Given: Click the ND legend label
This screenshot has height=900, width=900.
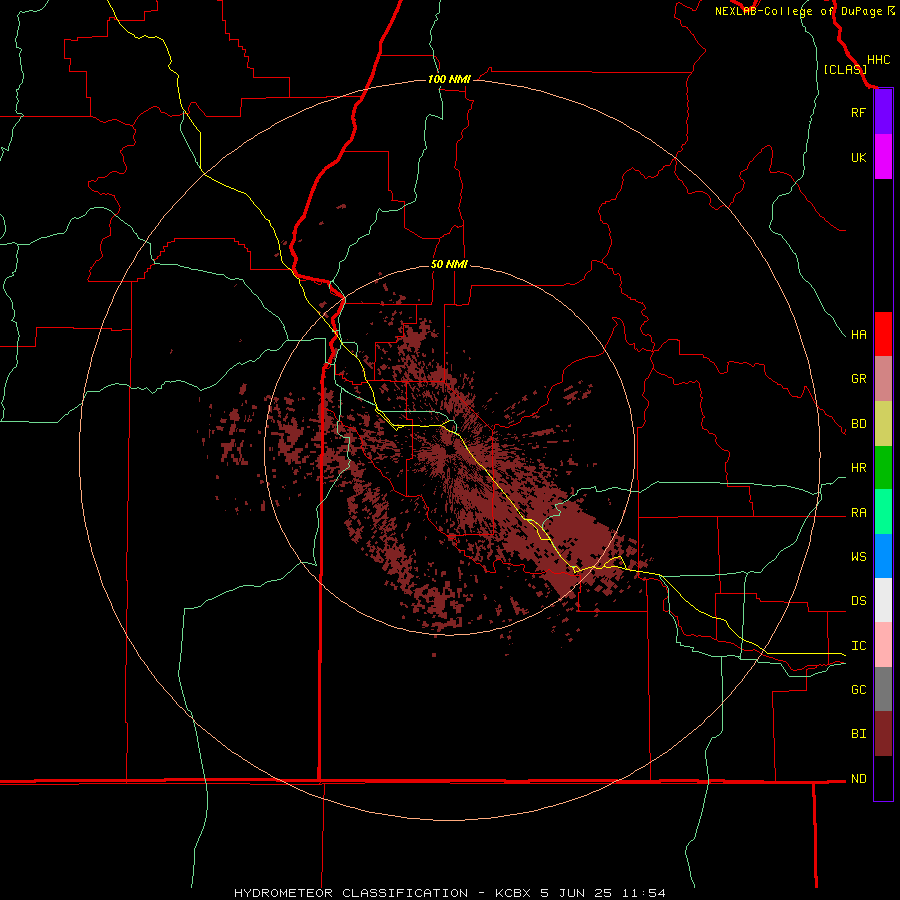Looking at the screenshot, I should (858, 779).
